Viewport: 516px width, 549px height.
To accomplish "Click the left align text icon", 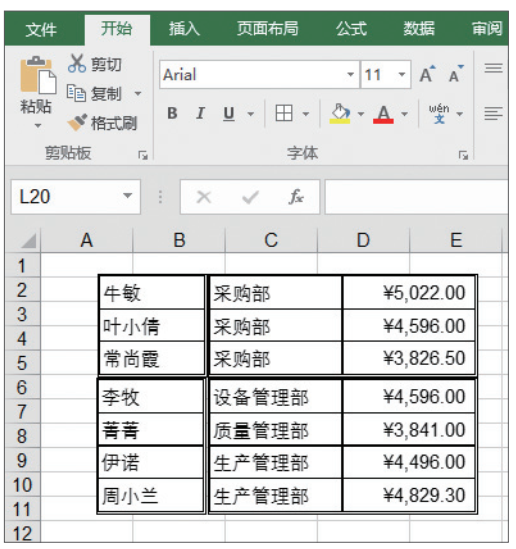I will 494,113.
